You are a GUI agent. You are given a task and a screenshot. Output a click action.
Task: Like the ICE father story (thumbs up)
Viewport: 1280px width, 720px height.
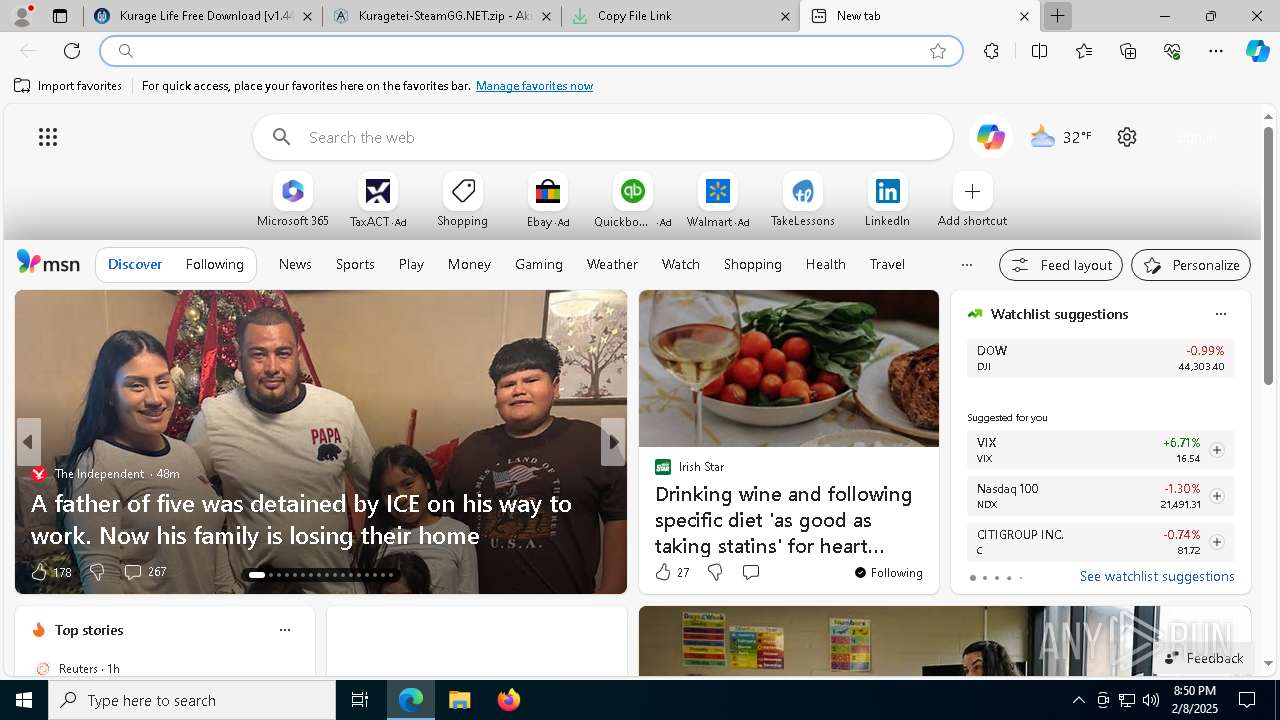(39, 572)
